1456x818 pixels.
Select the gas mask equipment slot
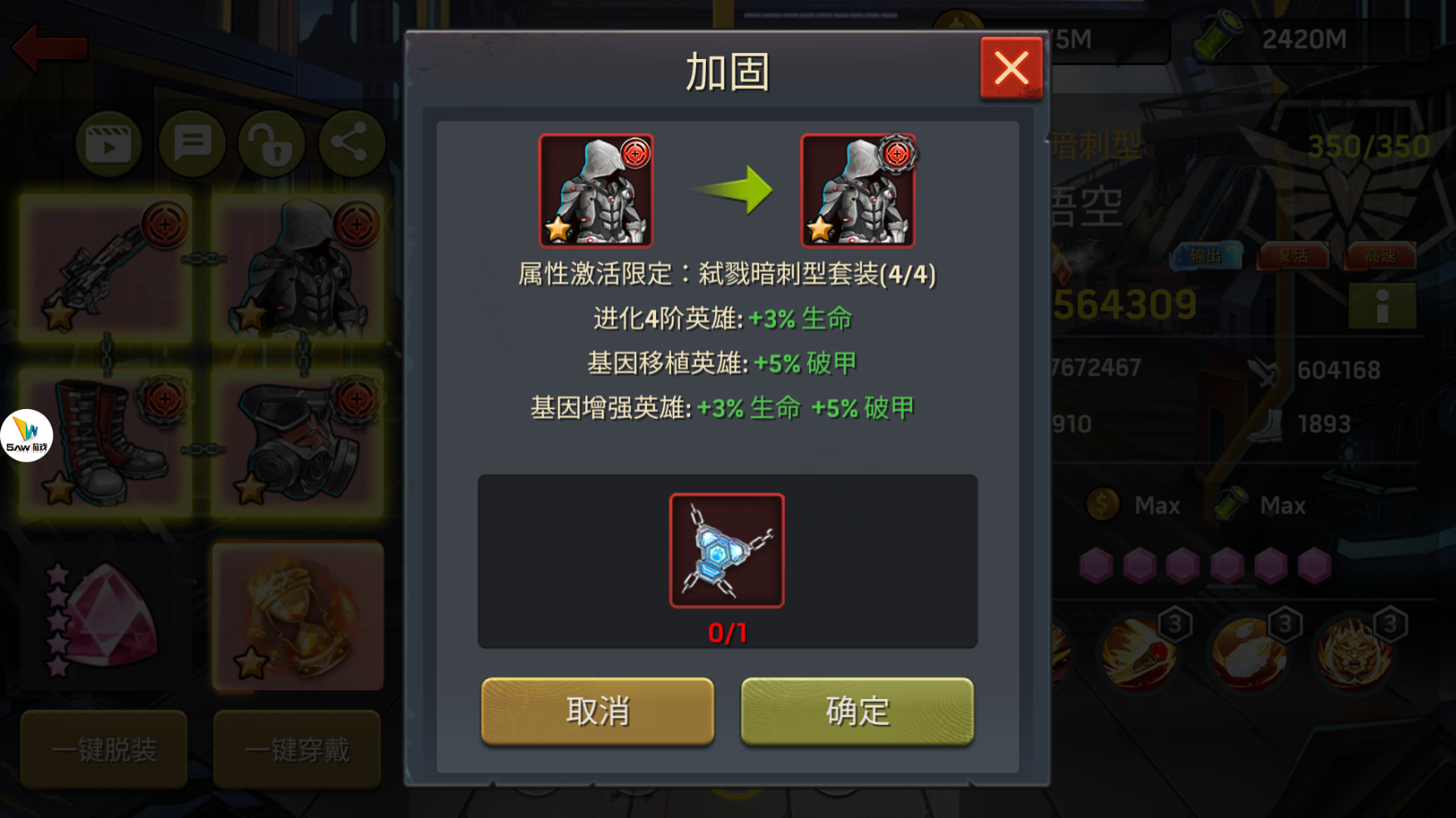click(x=298, y=442)
